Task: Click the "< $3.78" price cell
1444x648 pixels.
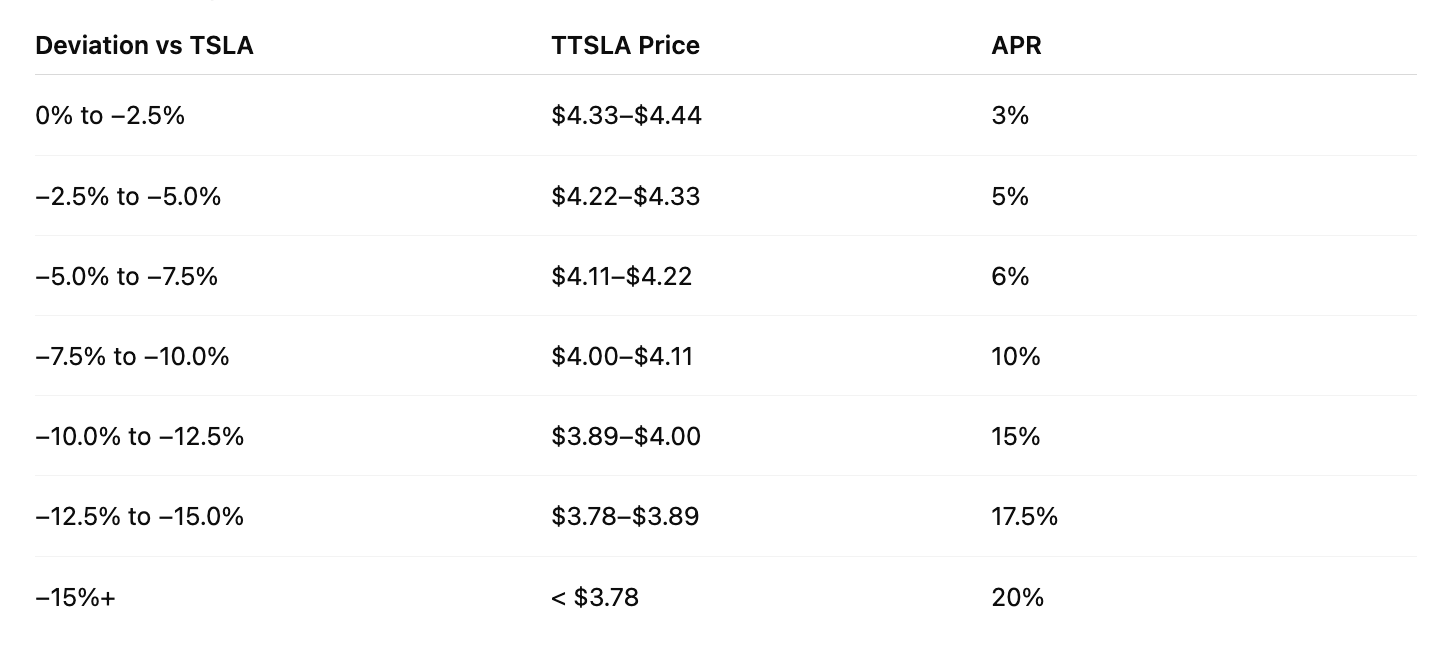Action: tap(594, 597)
